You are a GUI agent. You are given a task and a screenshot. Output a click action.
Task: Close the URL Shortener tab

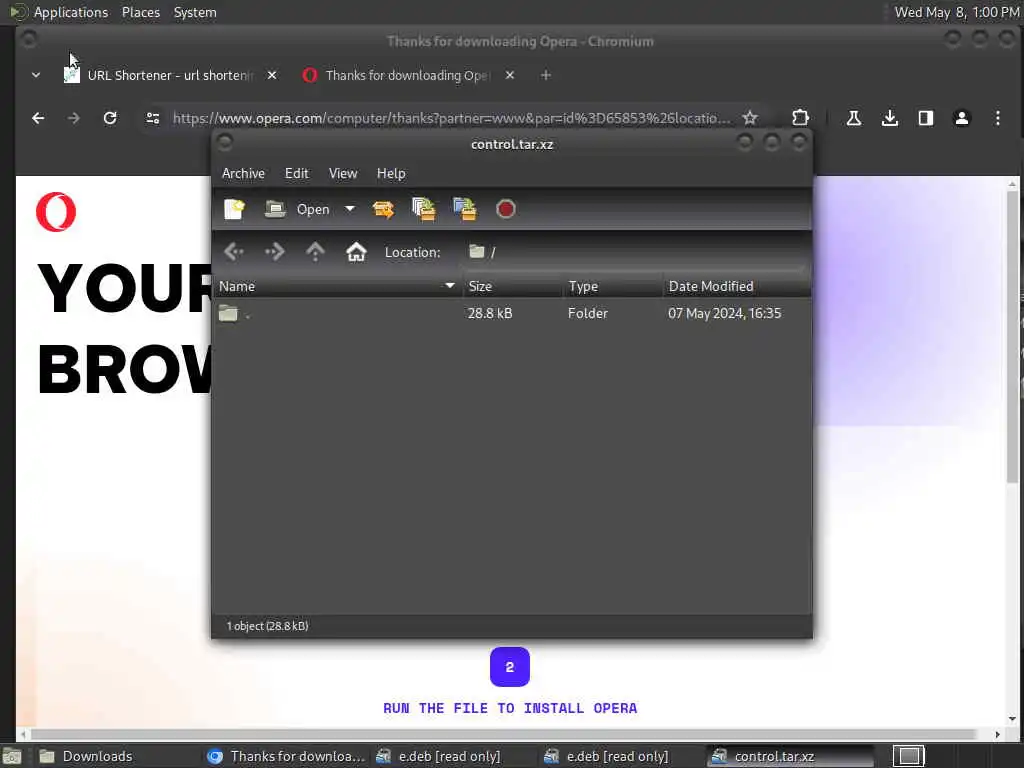pos(272,76)
